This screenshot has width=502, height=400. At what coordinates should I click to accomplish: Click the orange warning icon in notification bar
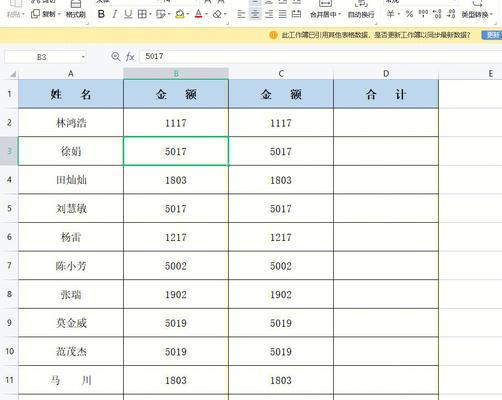point(273,35)
